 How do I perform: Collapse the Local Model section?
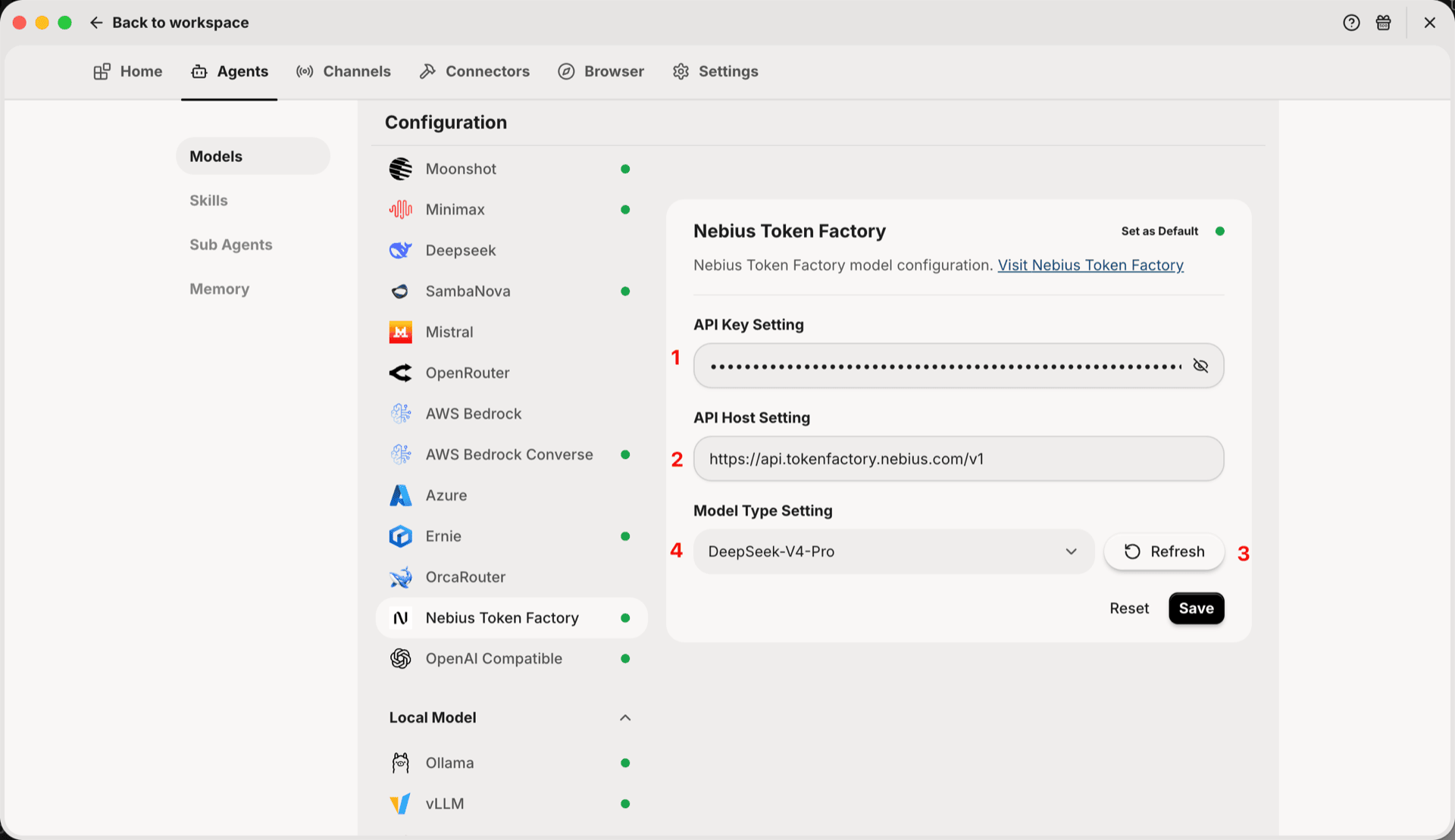625,717
